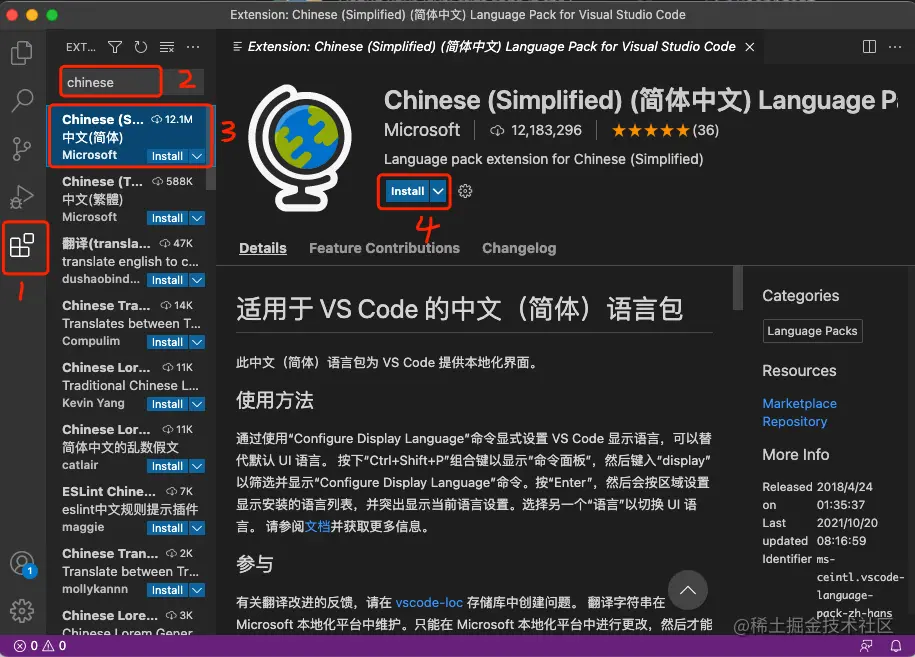Click the Microsoft publisher name
The height and width of the screenshot is (657, 915).
(422, 130)
